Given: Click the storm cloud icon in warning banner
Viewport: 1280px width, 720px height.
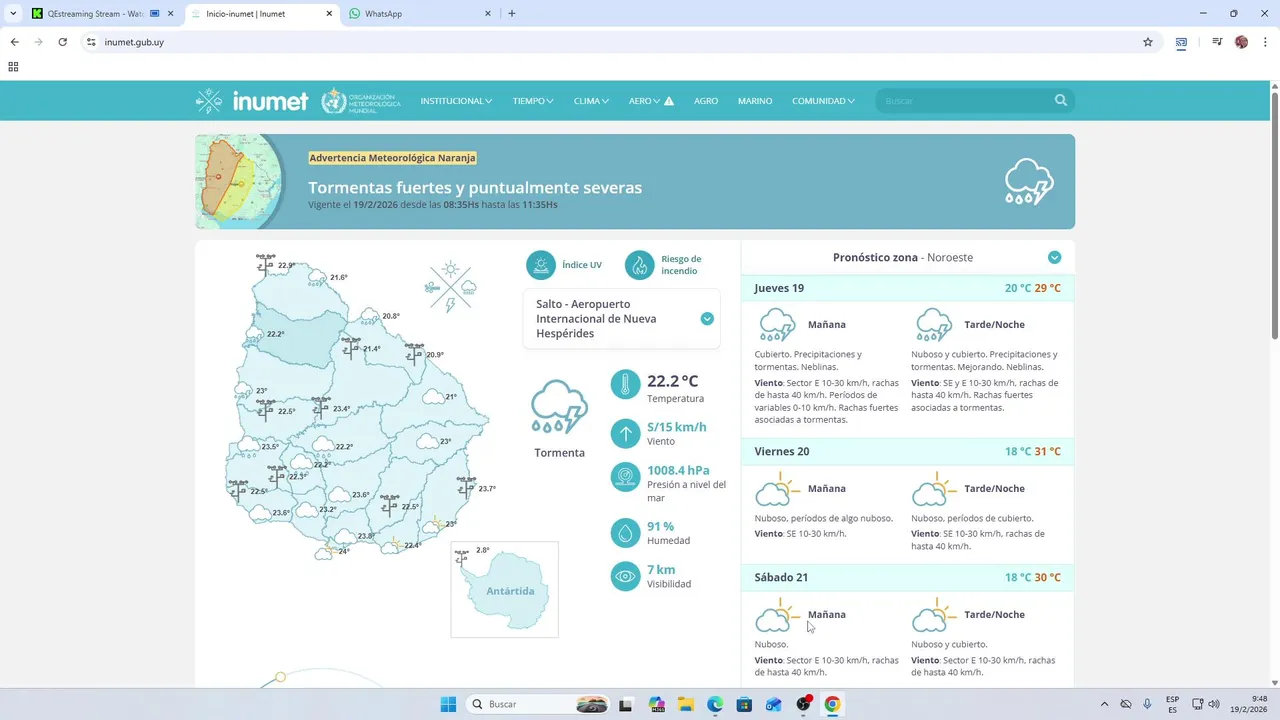Looking at the screenshot, I should pyautogui.click(x=1029, y=182).
